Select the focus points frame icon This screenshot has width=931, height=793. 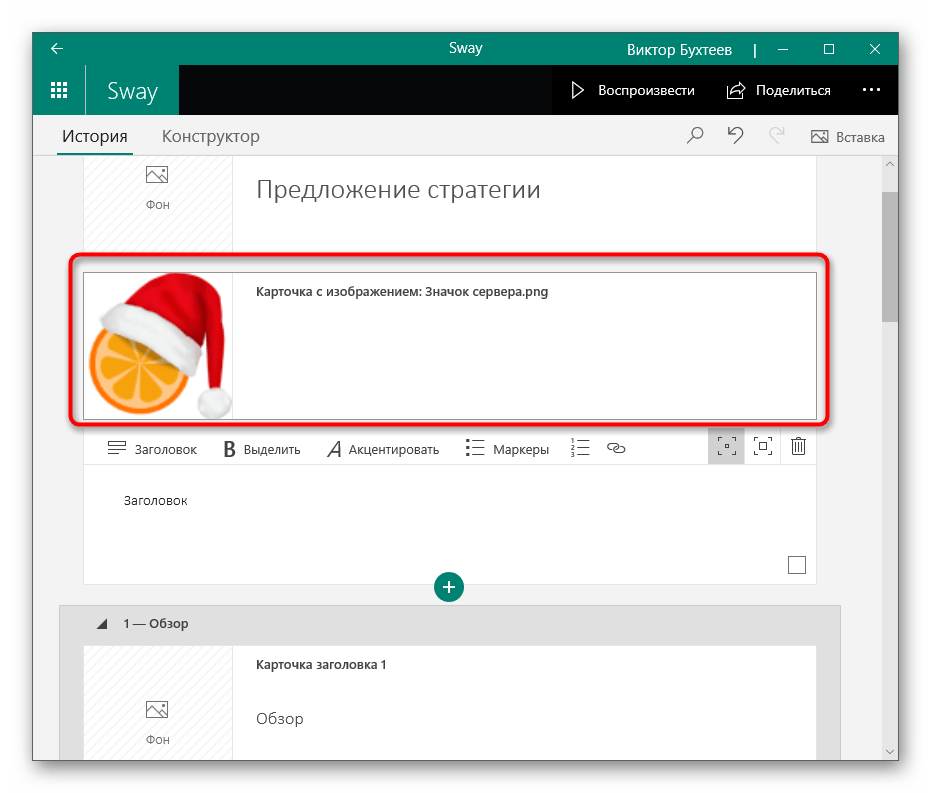coord(726,447)
